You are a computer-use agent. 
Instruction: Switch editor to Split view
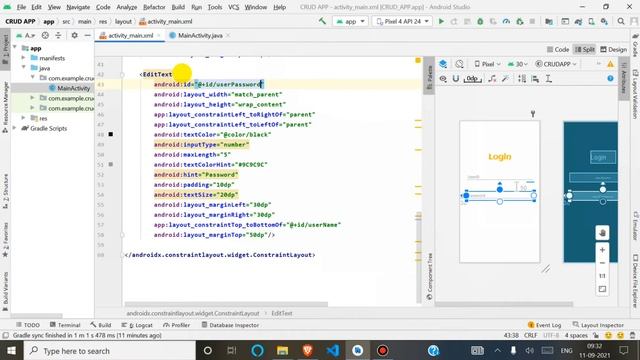pos(584,49)
